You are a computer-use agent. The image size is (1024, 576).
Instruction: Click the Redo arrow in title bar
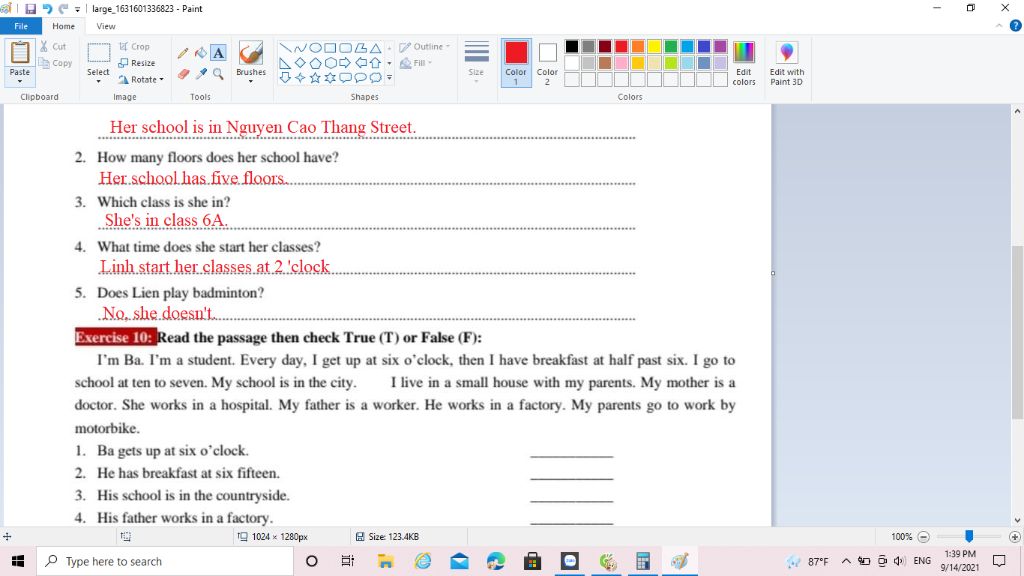[63, 8]
